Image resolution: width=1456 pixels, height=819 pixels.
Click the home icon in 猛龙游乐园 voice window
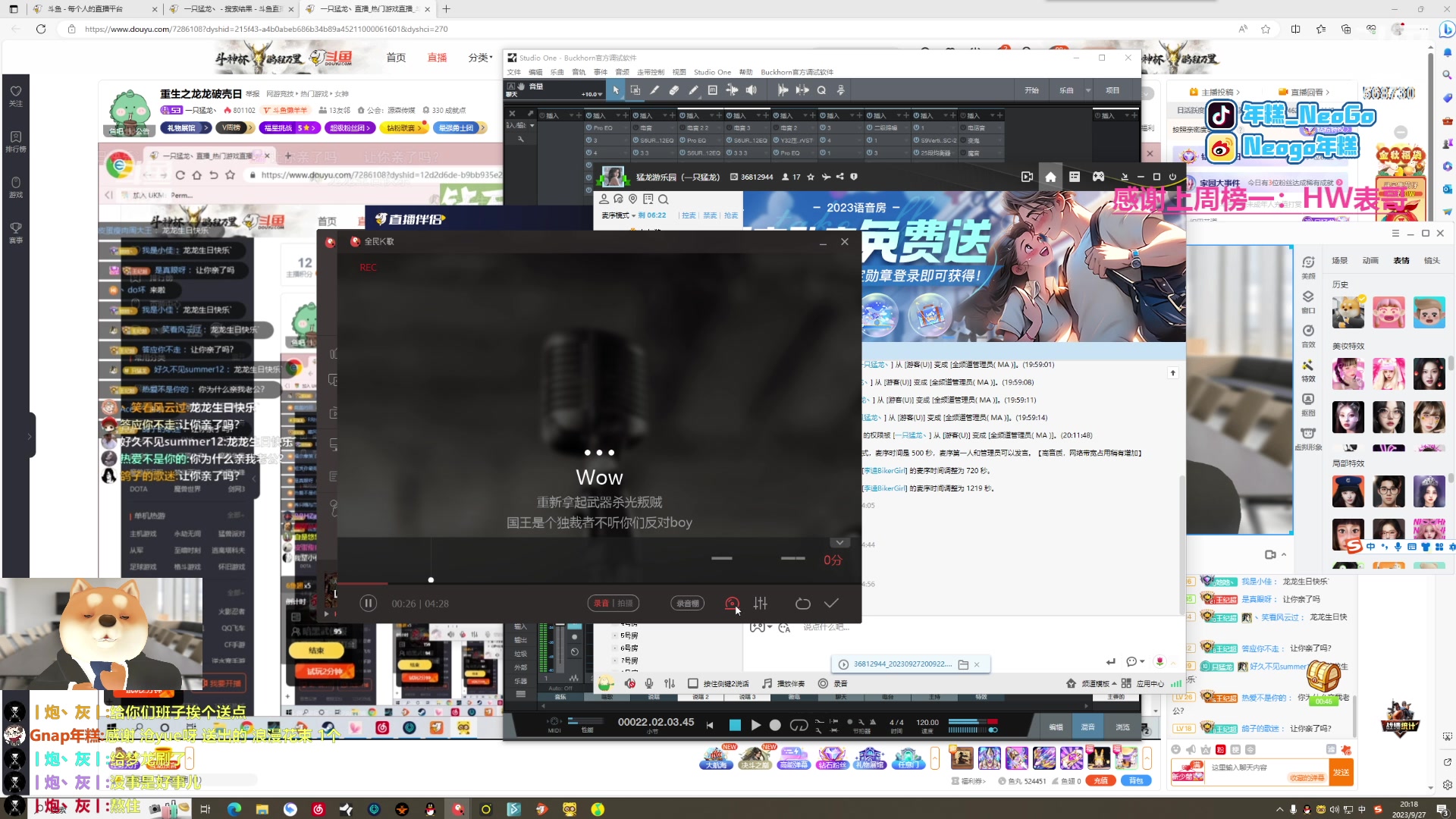pyautogui.click(x=1050, y=177)
